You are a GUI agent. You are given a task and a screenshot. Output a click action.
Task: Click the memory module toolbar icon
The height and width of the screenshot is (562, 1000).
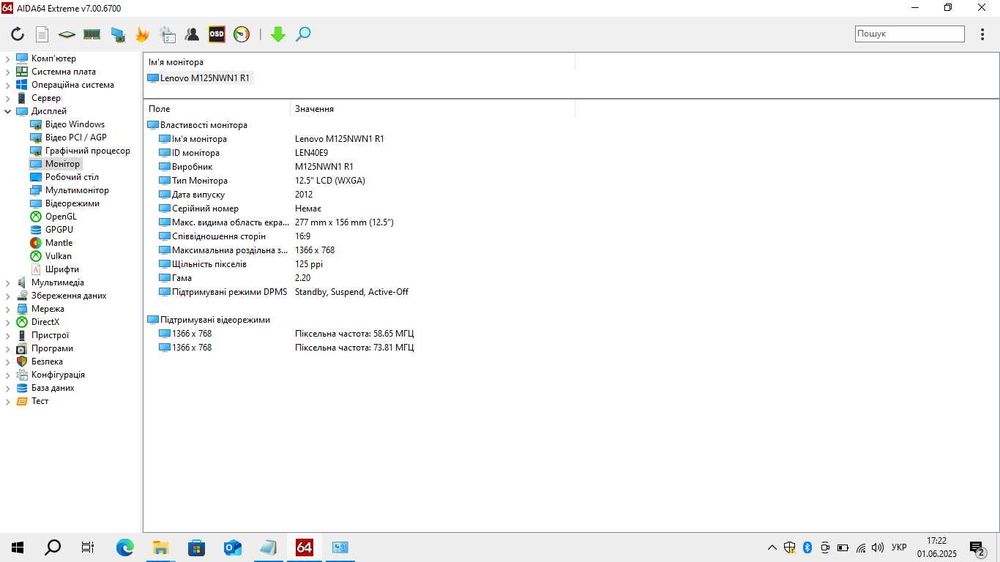pos(92,34)
